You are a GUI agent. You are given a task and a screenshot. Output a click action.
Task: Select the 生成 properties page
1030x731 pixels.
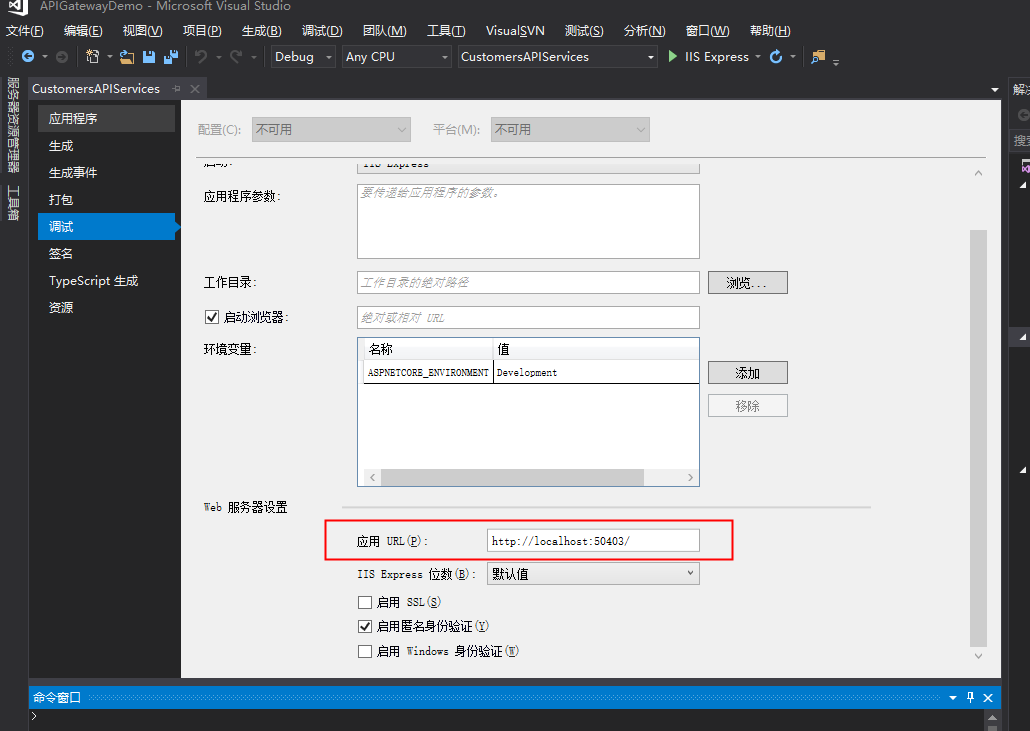pyautogui.click(x=106, y=146)
